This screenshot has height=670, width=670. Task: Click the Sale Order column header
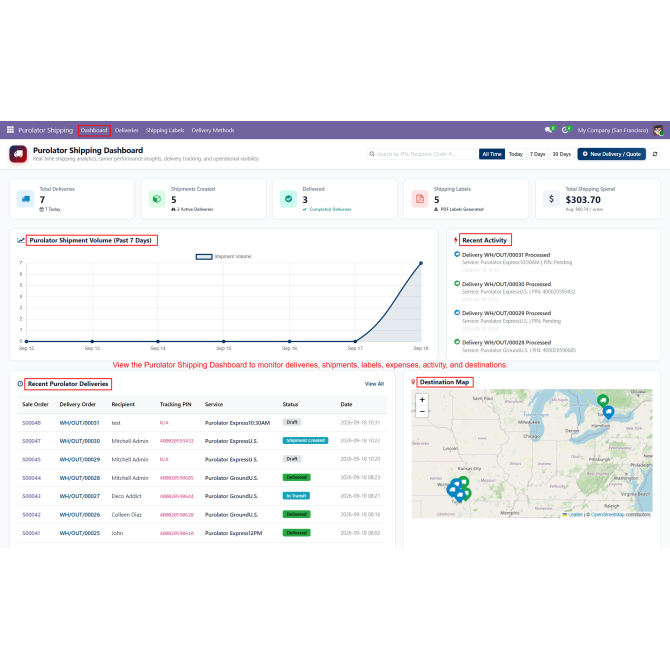[35, 404]
